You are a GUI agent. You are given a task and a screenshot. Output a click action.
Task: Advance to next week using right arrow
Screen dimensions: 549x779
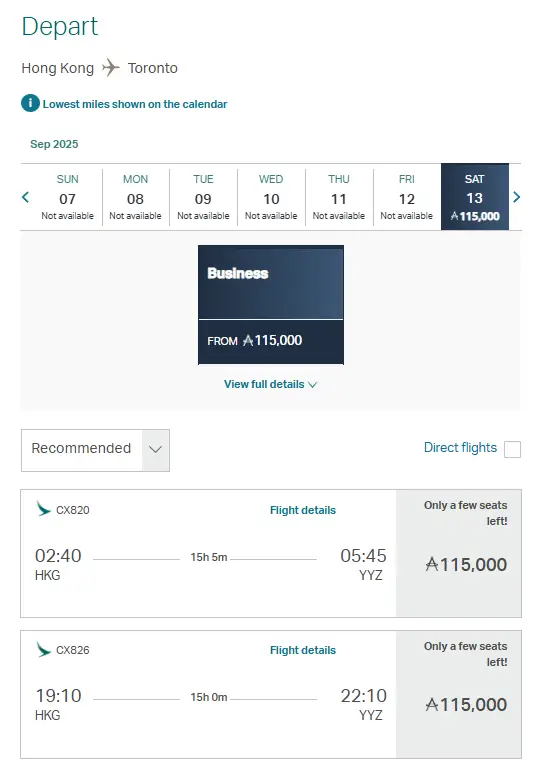(516, 197)
